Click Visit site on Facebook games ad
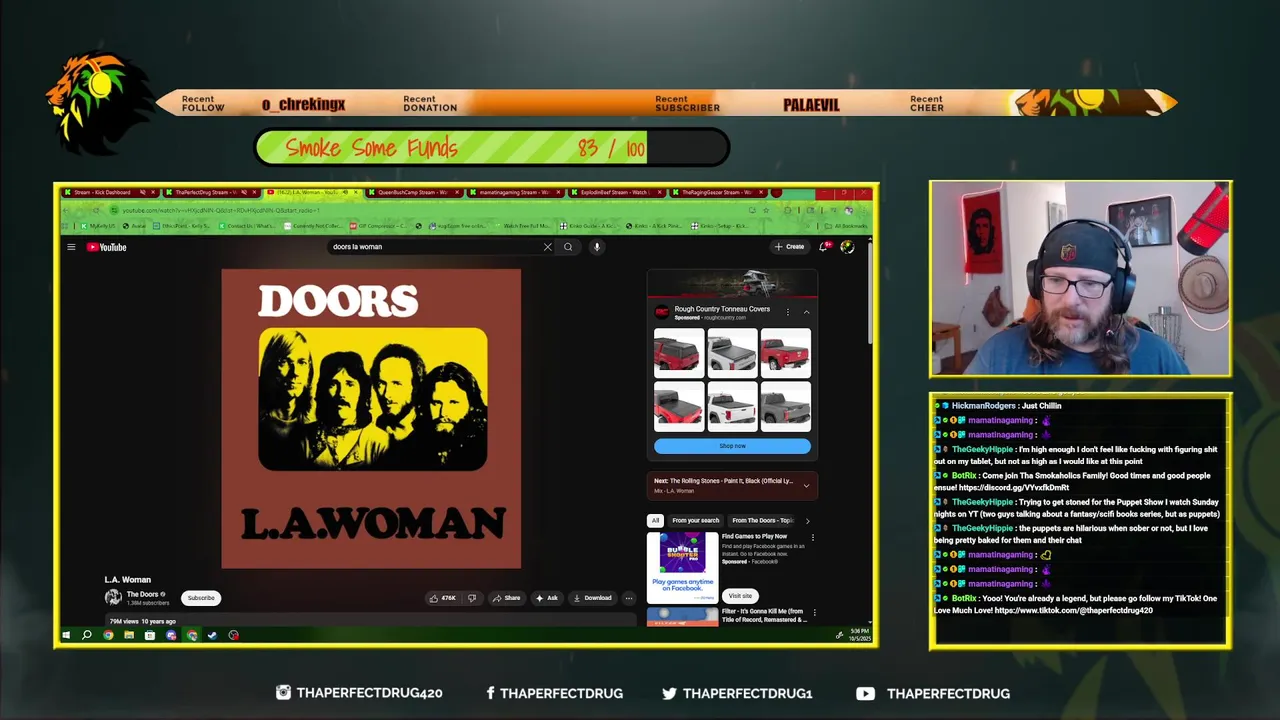 tap(739, 596)
